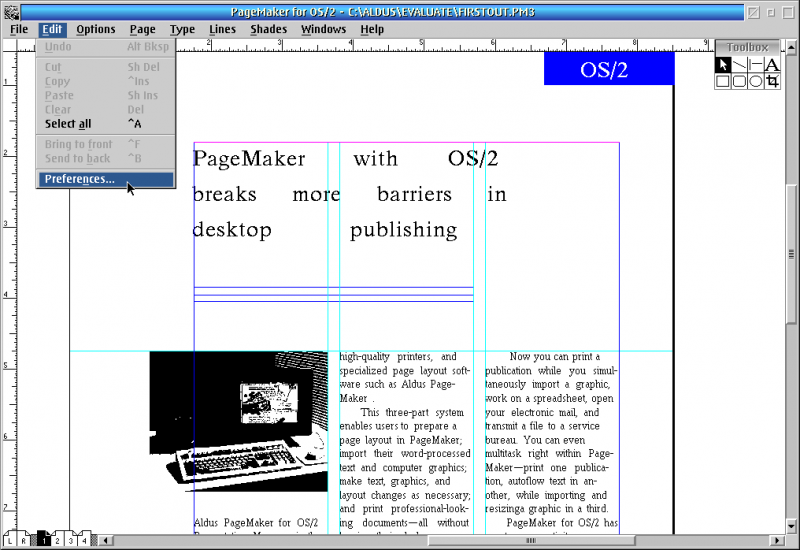The image size is (800, 550).
Task: Click the ruler zero-point corner box
Action: [10, 46]
